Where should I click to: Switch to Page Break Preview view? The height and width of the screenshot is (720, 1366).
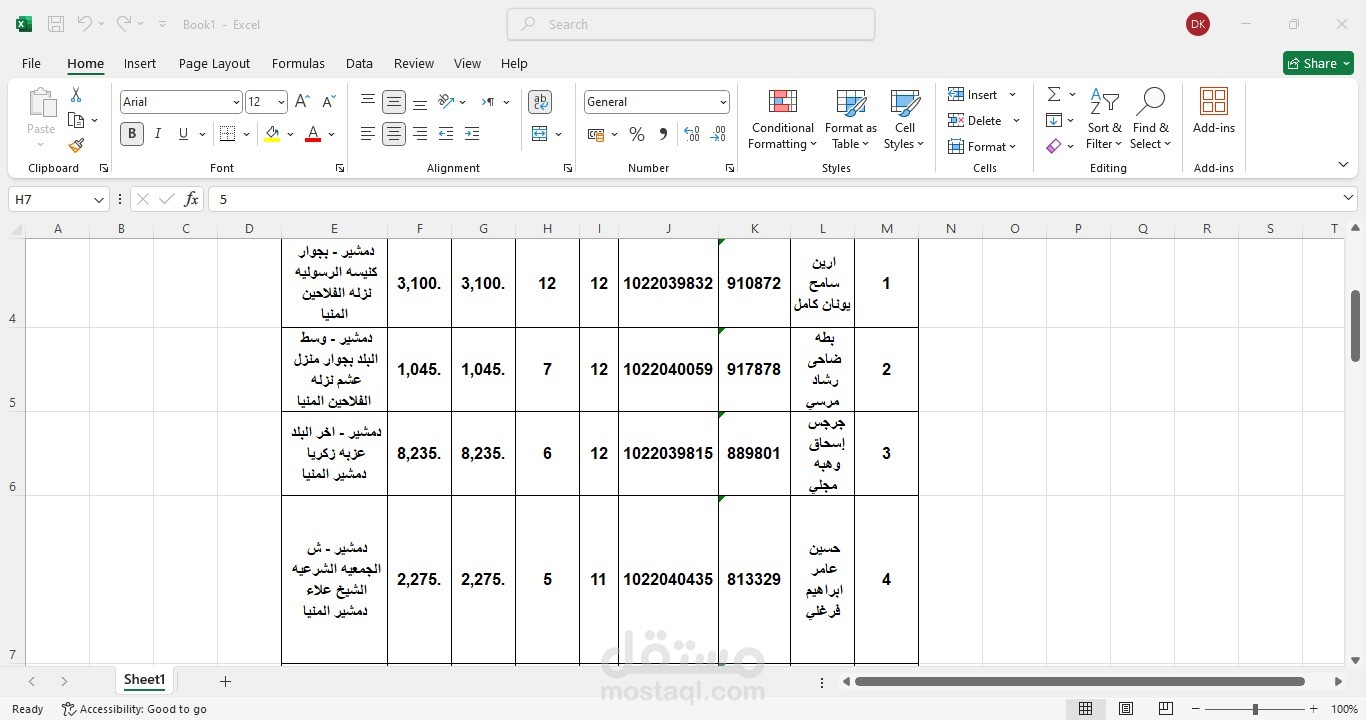1165,709
